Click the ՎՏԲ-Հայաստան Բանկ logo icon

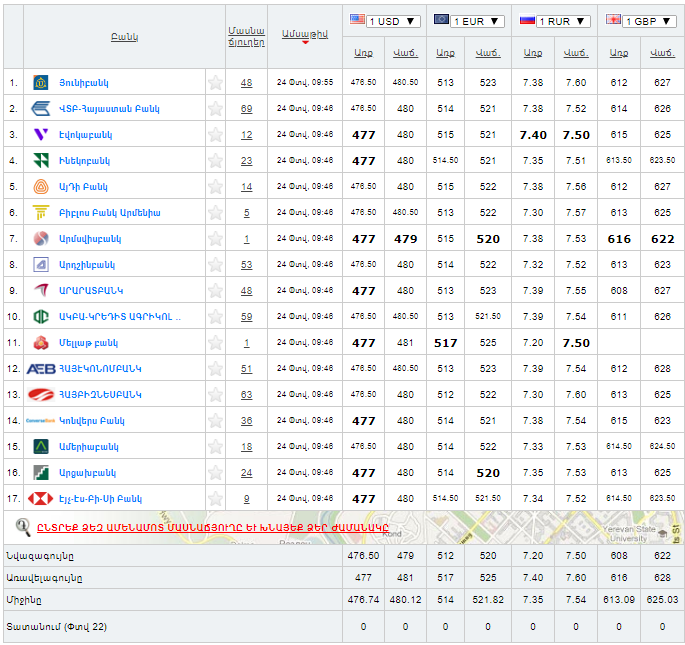tap(41, 108)
